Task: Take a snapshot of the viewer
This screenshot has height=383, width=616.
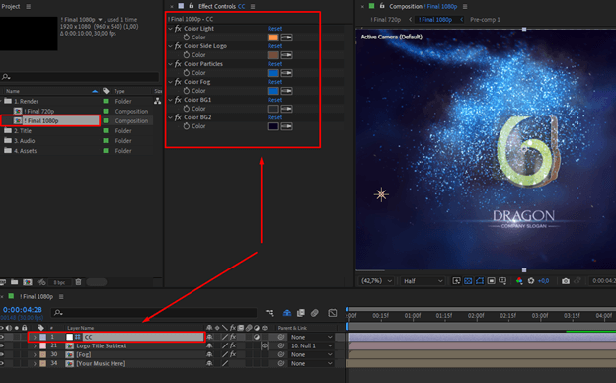Action: point(566,280)
